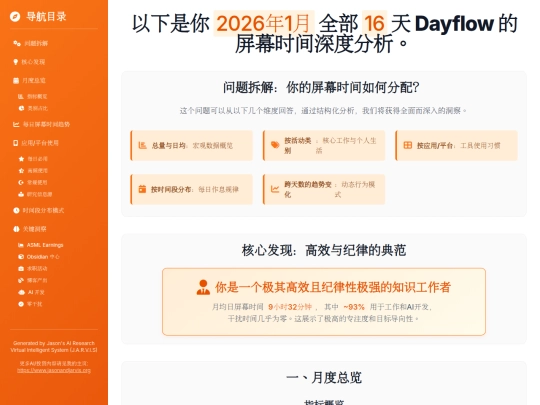Screen dimensions: 540x405
Task: Click the compass icon beside 导航目录
Action: pyautogui.click(x=15, y=16)
